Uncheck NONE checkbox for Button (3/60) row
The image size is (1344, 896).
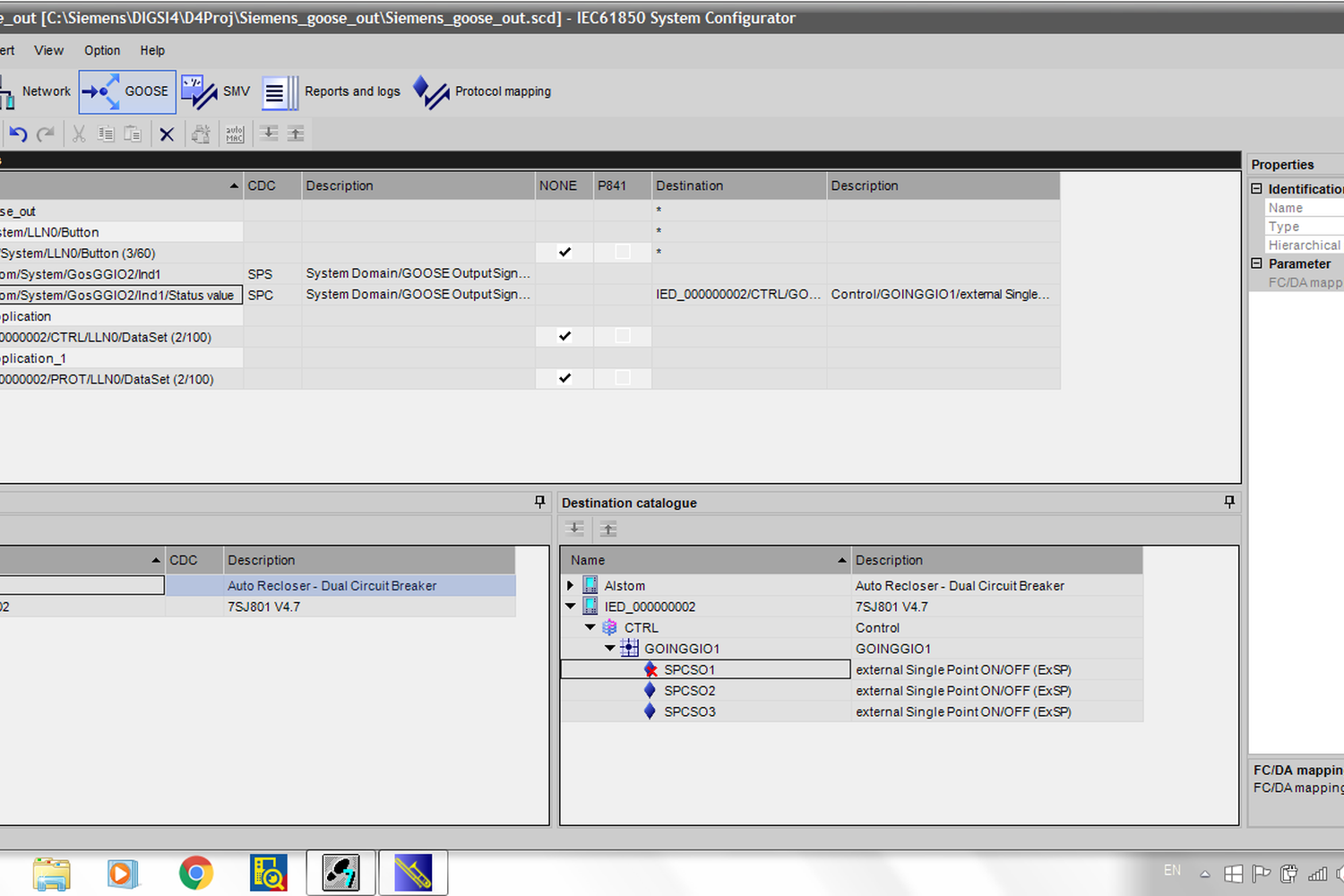coord(564,253)
